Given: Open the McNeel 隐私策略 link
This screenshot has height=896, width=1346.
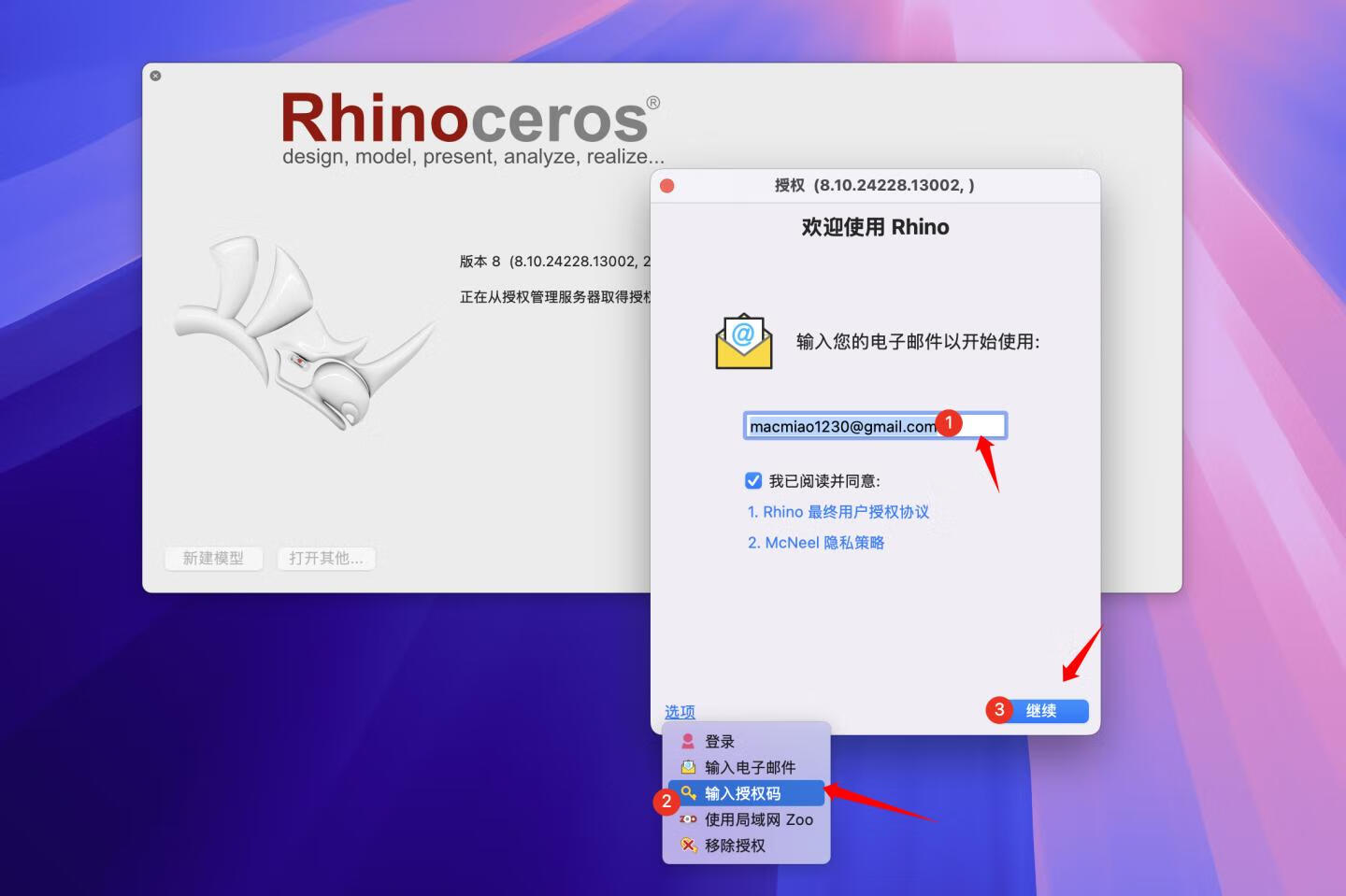Looking at the screenshot, I should coord(816,543).
